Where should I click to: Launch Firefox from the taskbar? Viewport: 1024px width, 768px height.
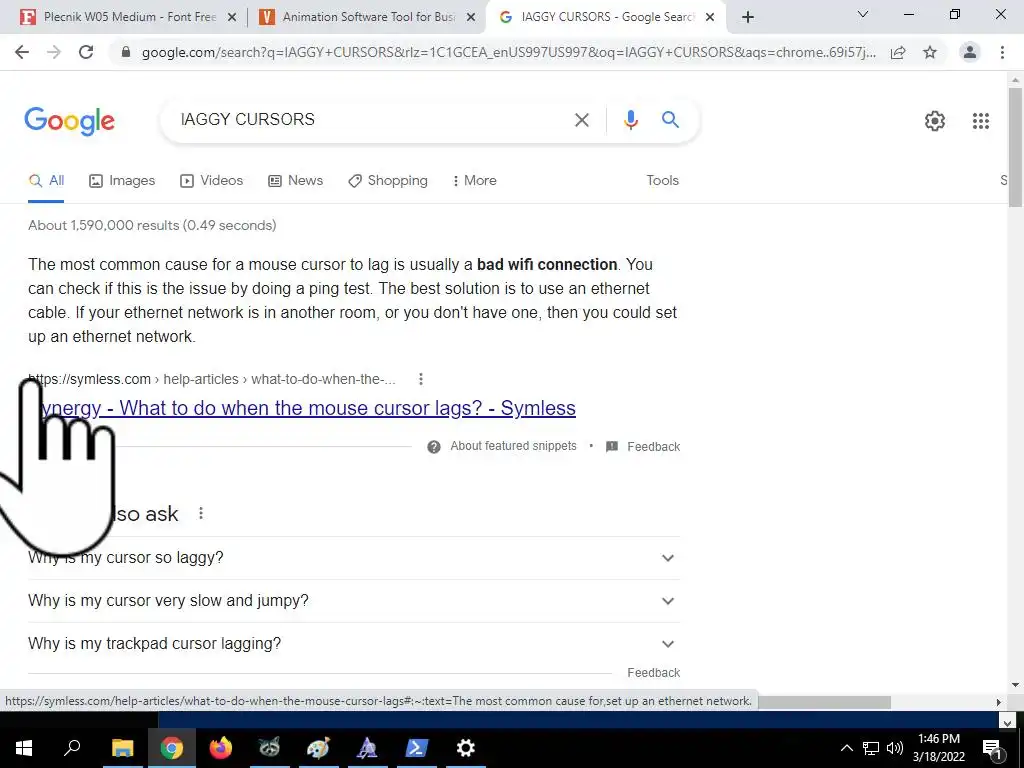pos(220,748)
